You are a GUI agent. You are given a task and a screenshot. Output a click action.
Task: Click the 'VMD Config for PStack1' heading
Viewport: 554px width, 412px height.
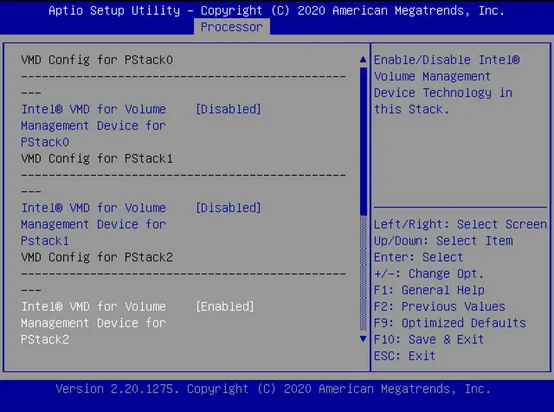tap(97, 158)
